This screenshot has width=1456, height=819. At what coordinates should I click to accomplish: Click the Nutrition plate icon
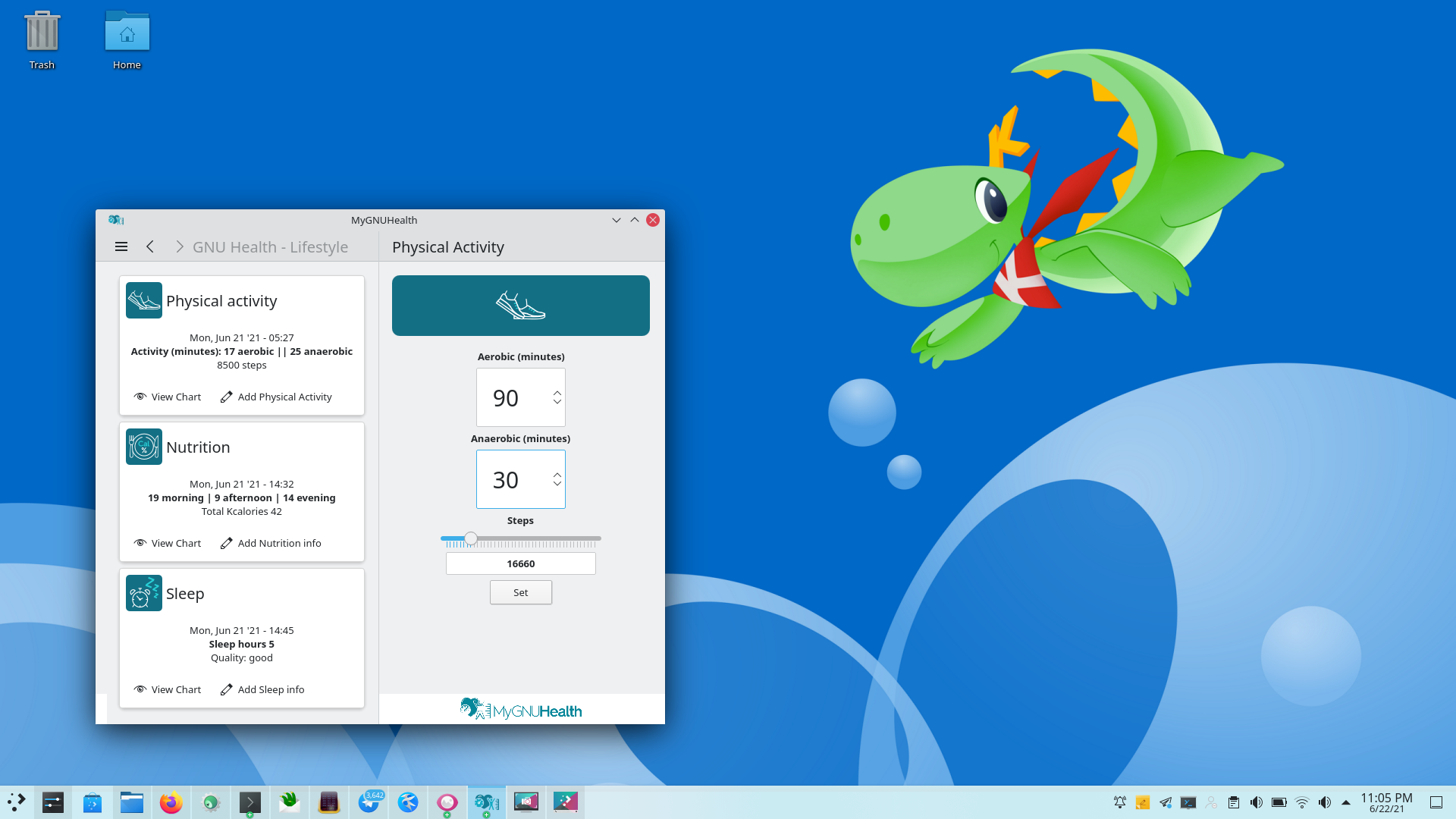143,447
